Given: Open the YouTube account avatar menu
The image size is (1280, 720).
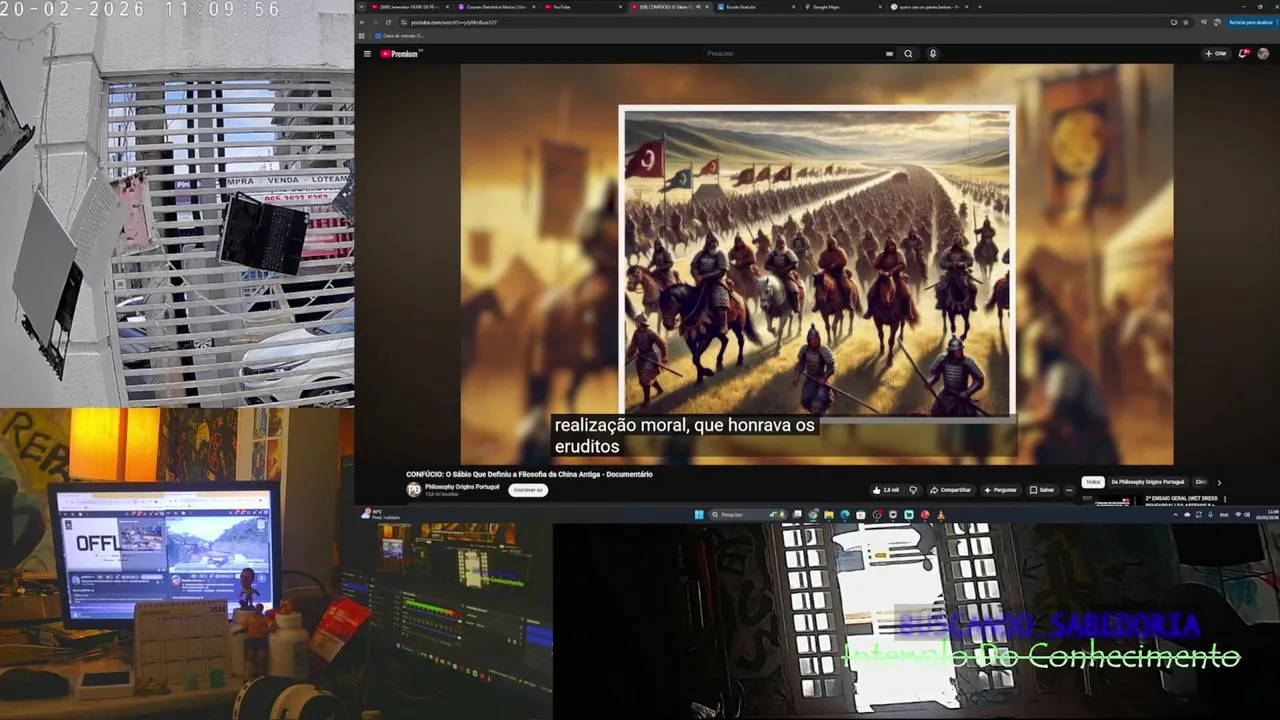Looking at the screenshot, I should click(1264, 54).
